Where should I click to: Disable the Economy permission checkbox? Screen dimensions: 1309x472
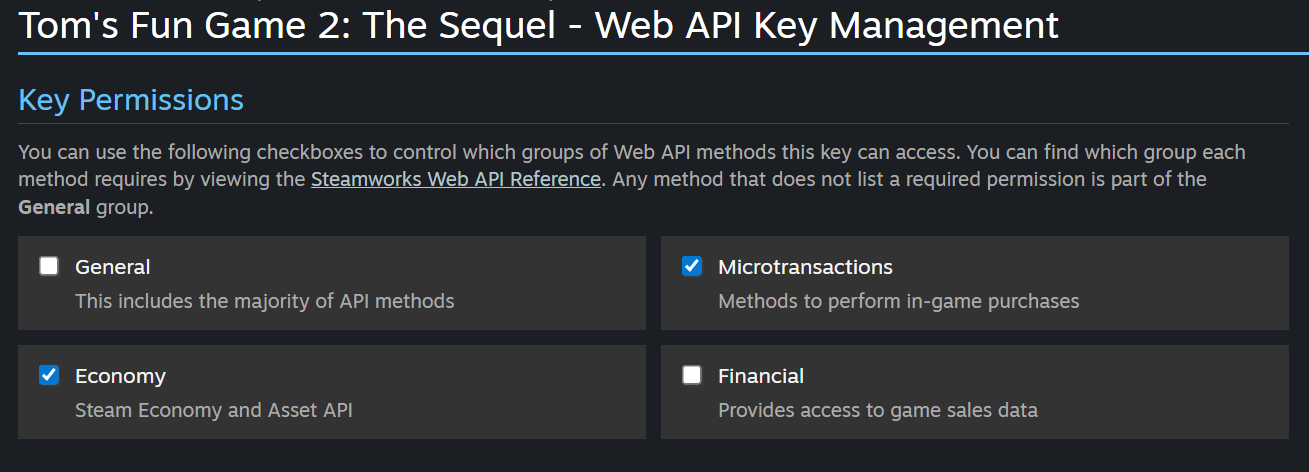pyautogui.click(x=49, y=375)
